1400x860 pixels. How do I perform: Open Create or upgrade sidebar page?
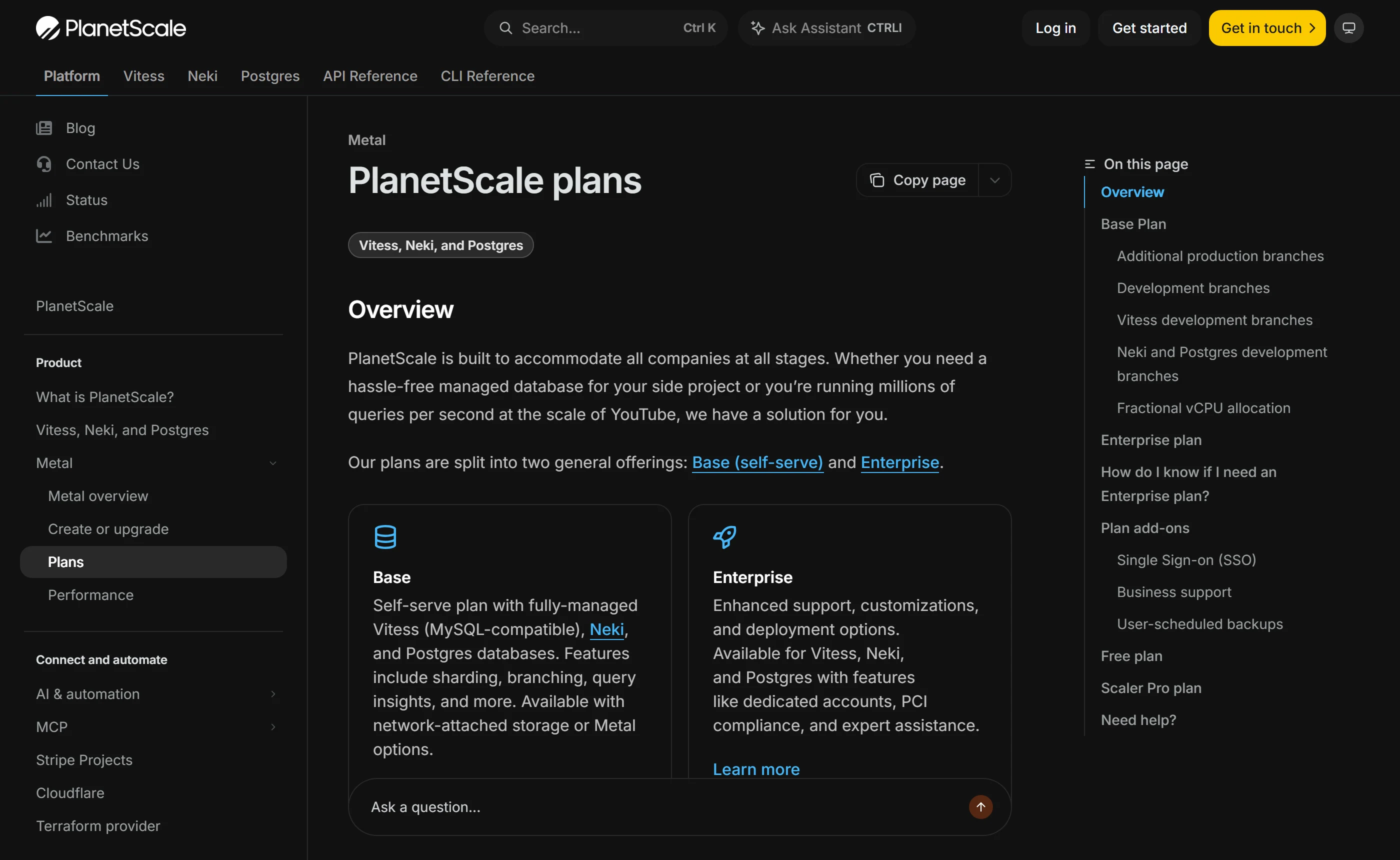pyautogui.click(x=108, y=529)
